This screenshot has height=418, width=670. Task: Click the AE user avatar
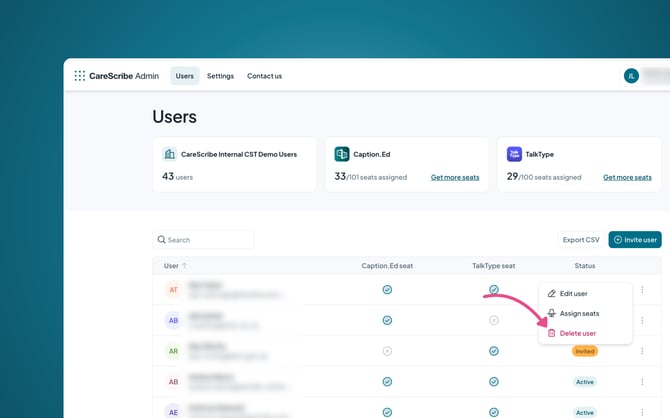tap(173, 412)
